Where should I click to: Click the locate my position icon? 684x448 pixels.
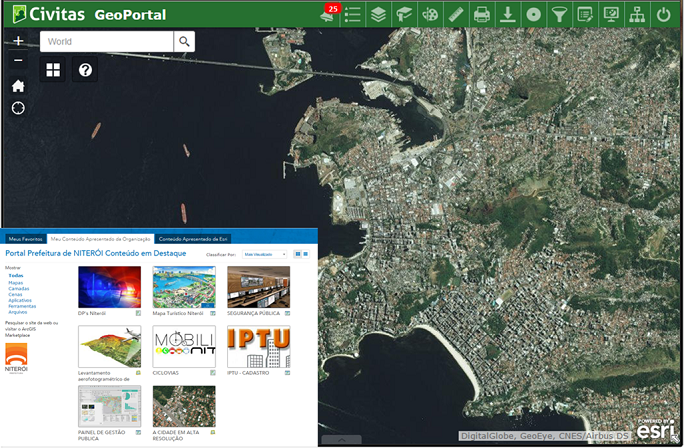pos(18,108)
